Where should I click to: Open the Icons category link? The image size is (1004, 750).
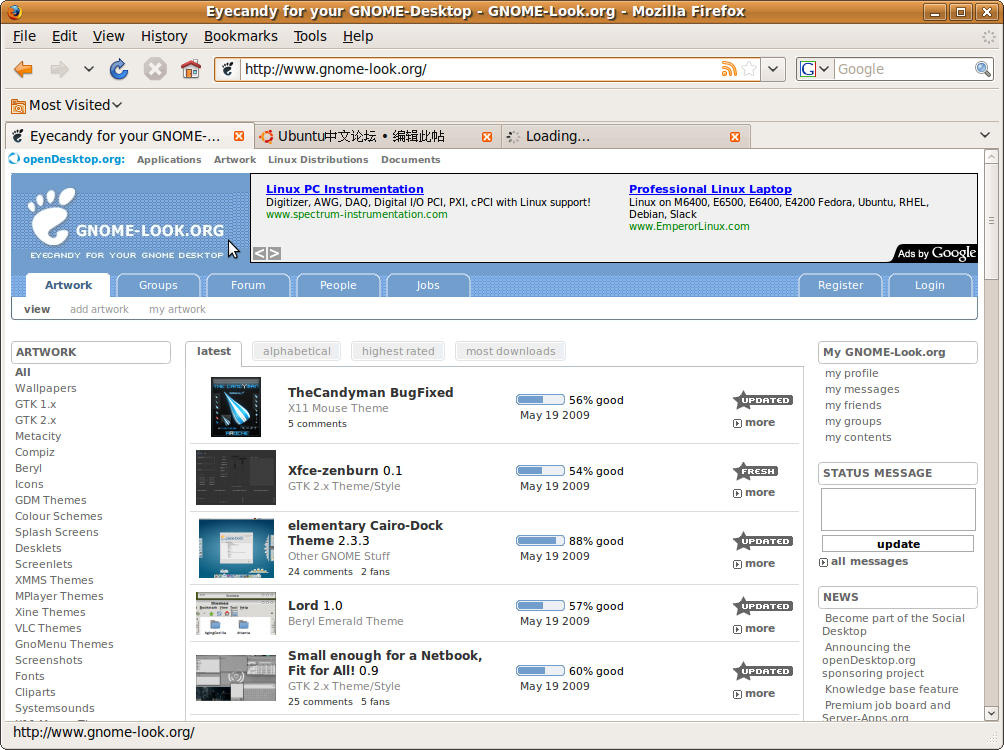[29, 484]
